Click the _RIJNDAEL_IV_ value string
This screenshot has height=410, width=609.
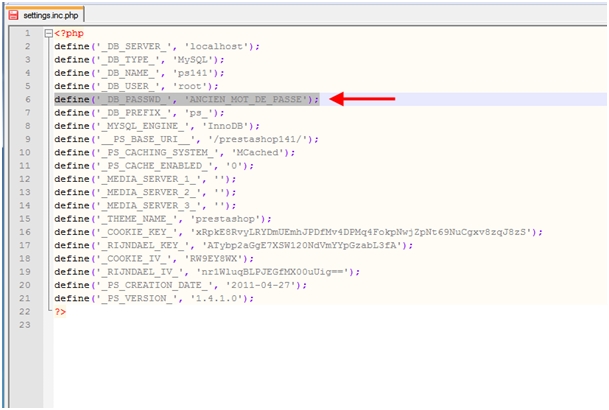[x=272, y=272]
